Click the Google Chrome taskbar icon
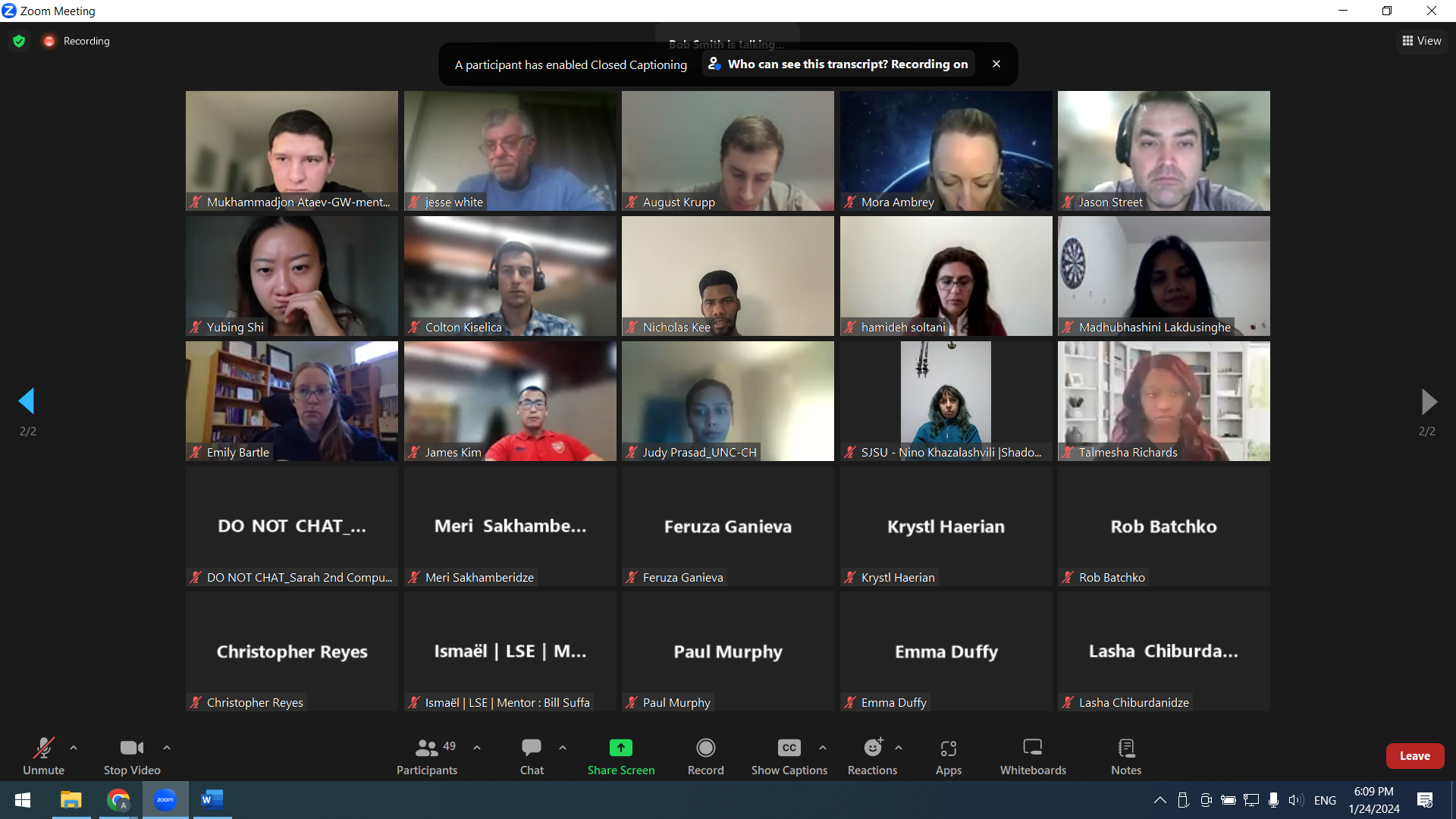 click(117, 800)
